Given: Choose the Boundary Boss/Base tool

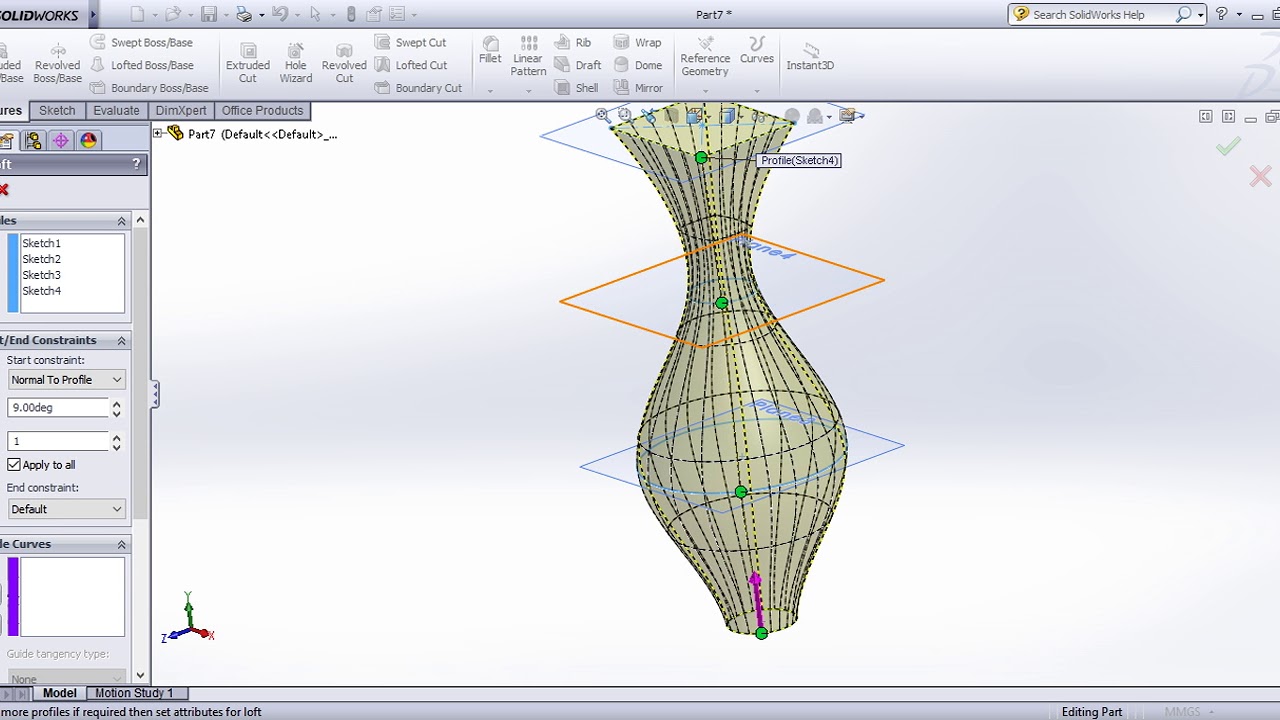Looking at the screenshot, I should (x=149, y=88).
